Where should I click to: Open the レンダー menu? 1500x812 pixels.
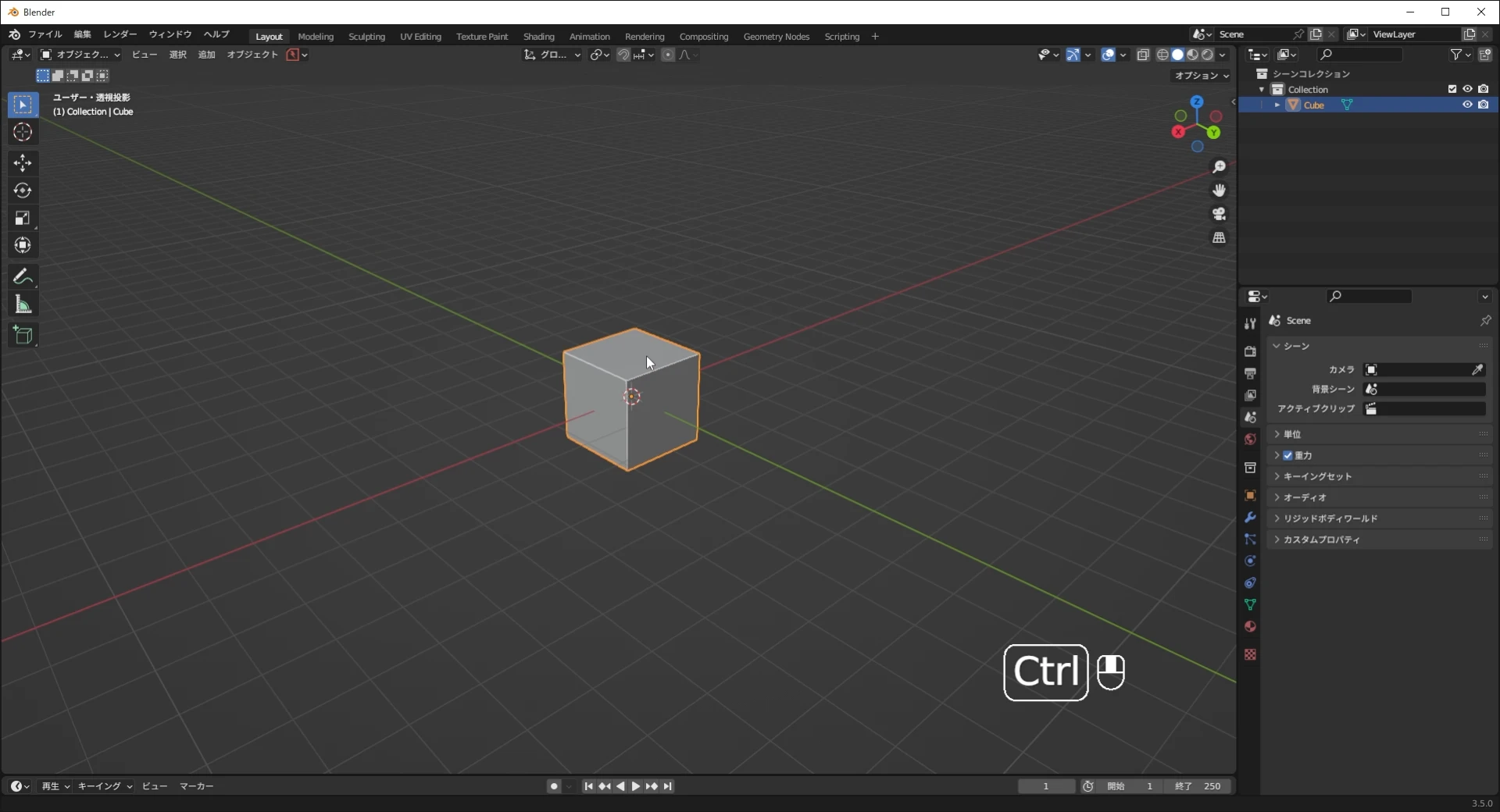click(x=120, y=34)
